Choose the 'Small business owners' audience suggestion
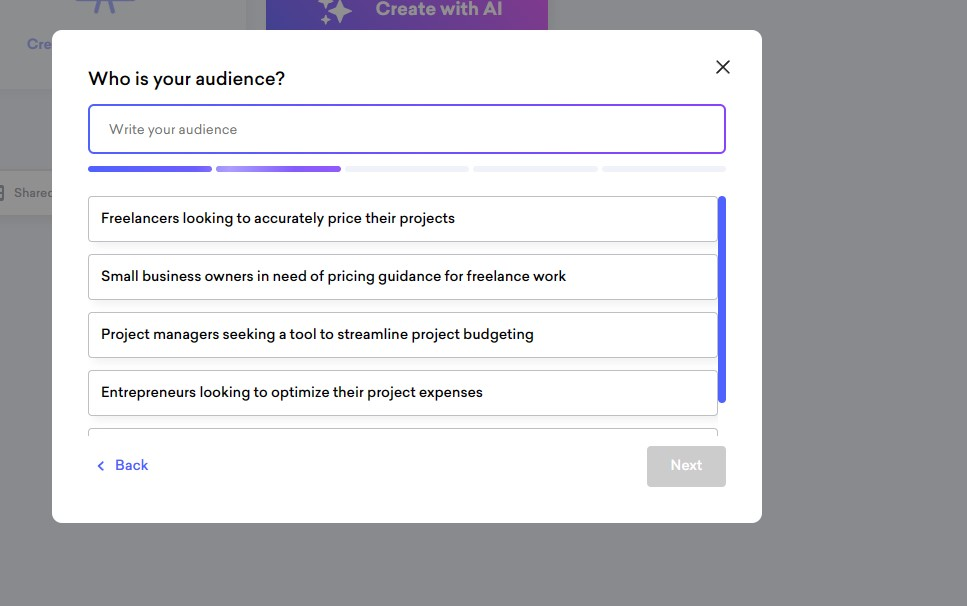Image resolution: width=967 pixels, height=606 pixels. (x=402, y=276)
